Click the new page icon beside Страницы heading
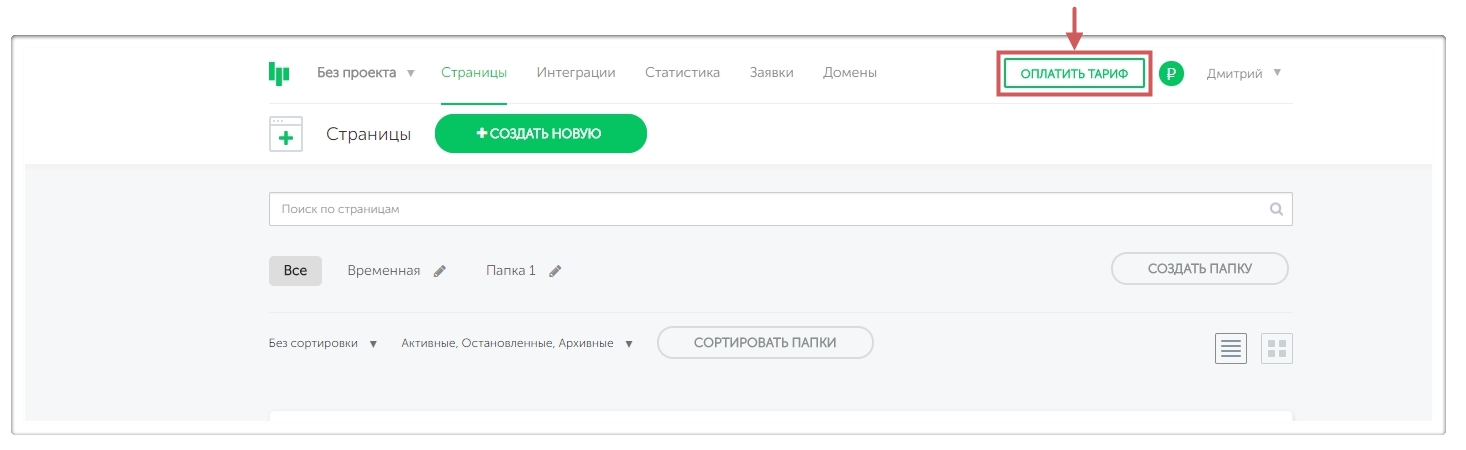Screen dimensions: 1466x450 click(x=286, y=135)
